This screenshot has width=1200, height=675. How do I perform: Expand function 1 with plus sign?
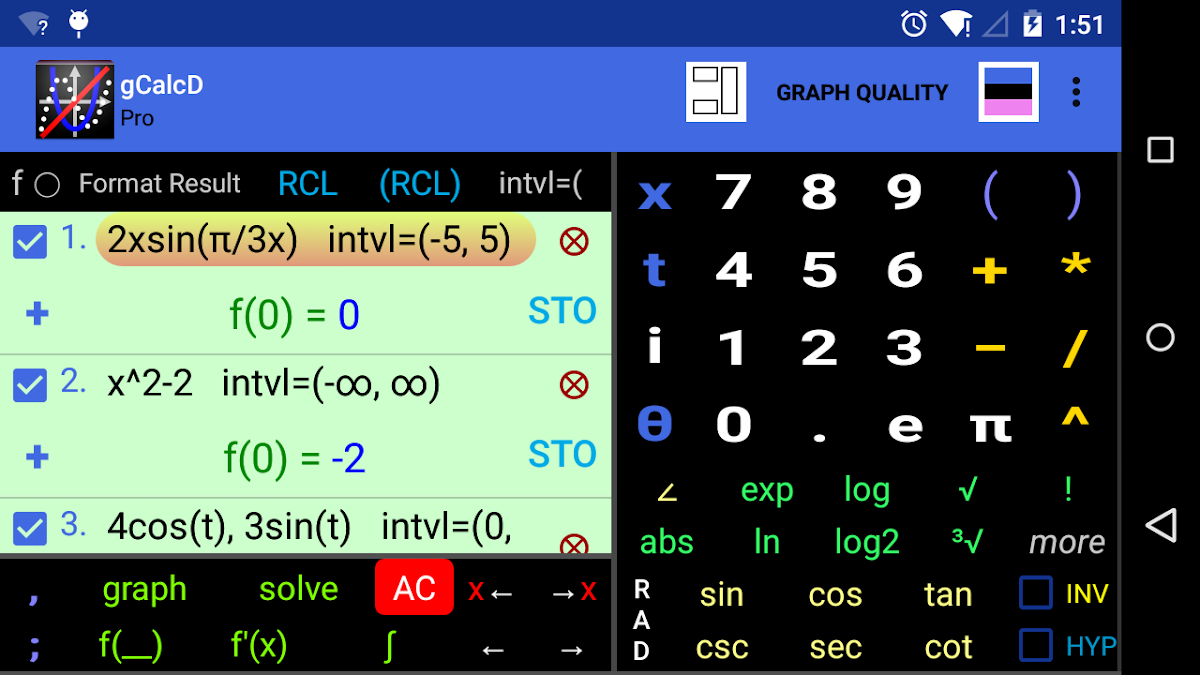(37, 314)
